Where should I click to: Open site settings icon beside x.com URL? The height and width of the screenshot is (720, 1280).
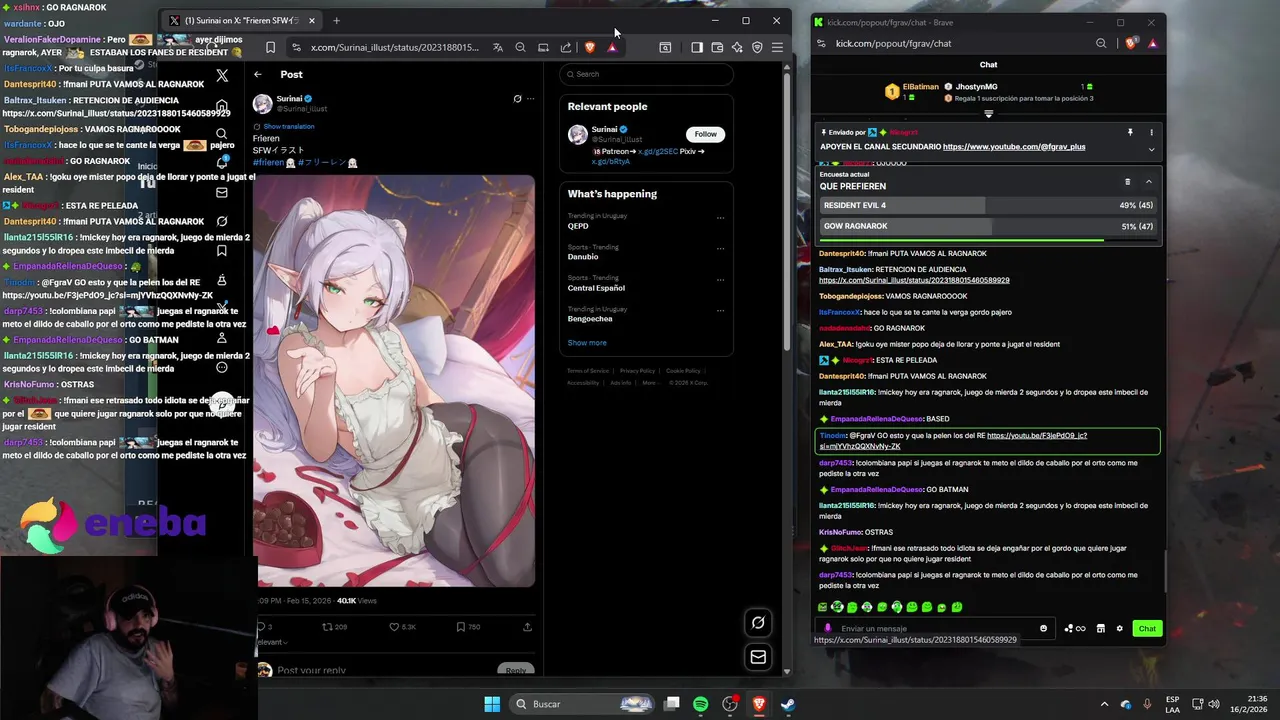point(296,47)
